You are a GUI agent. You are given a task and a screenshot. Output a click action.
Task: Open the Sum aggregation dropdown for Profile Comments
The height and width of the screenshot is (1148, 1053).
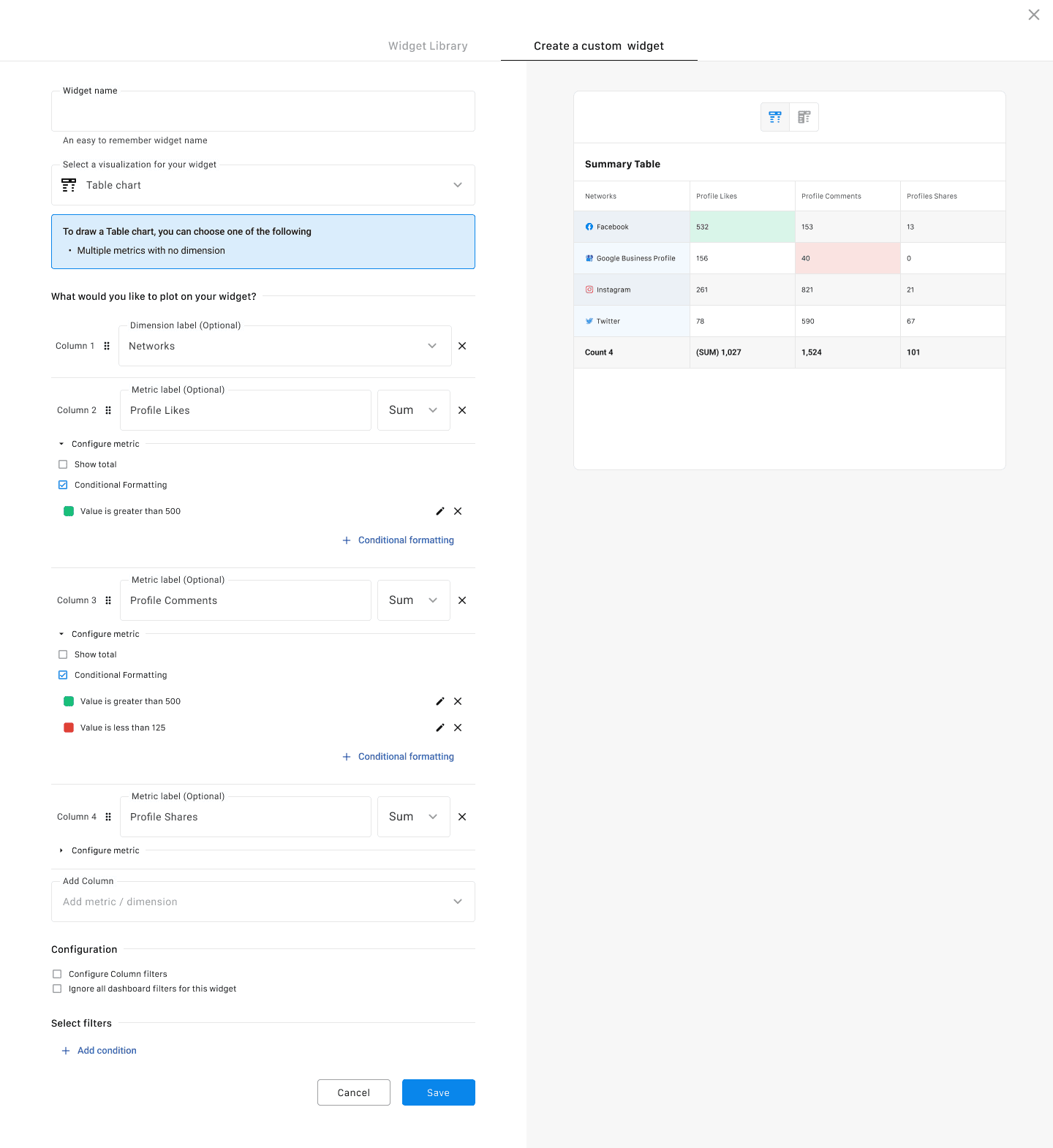[413, 600]
